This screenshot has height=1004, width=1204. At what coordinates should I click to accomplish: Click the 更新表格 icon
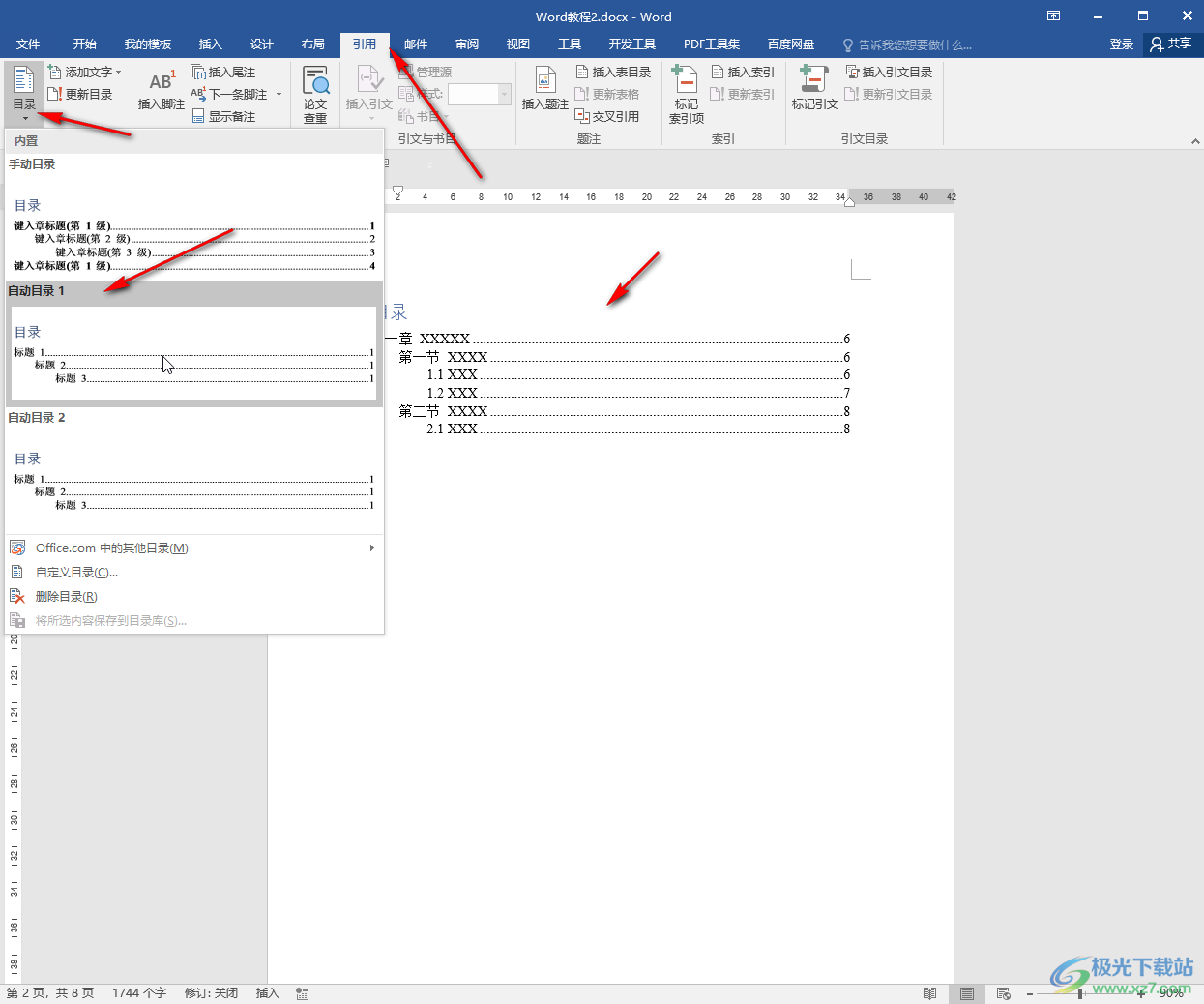pos(582,94)
